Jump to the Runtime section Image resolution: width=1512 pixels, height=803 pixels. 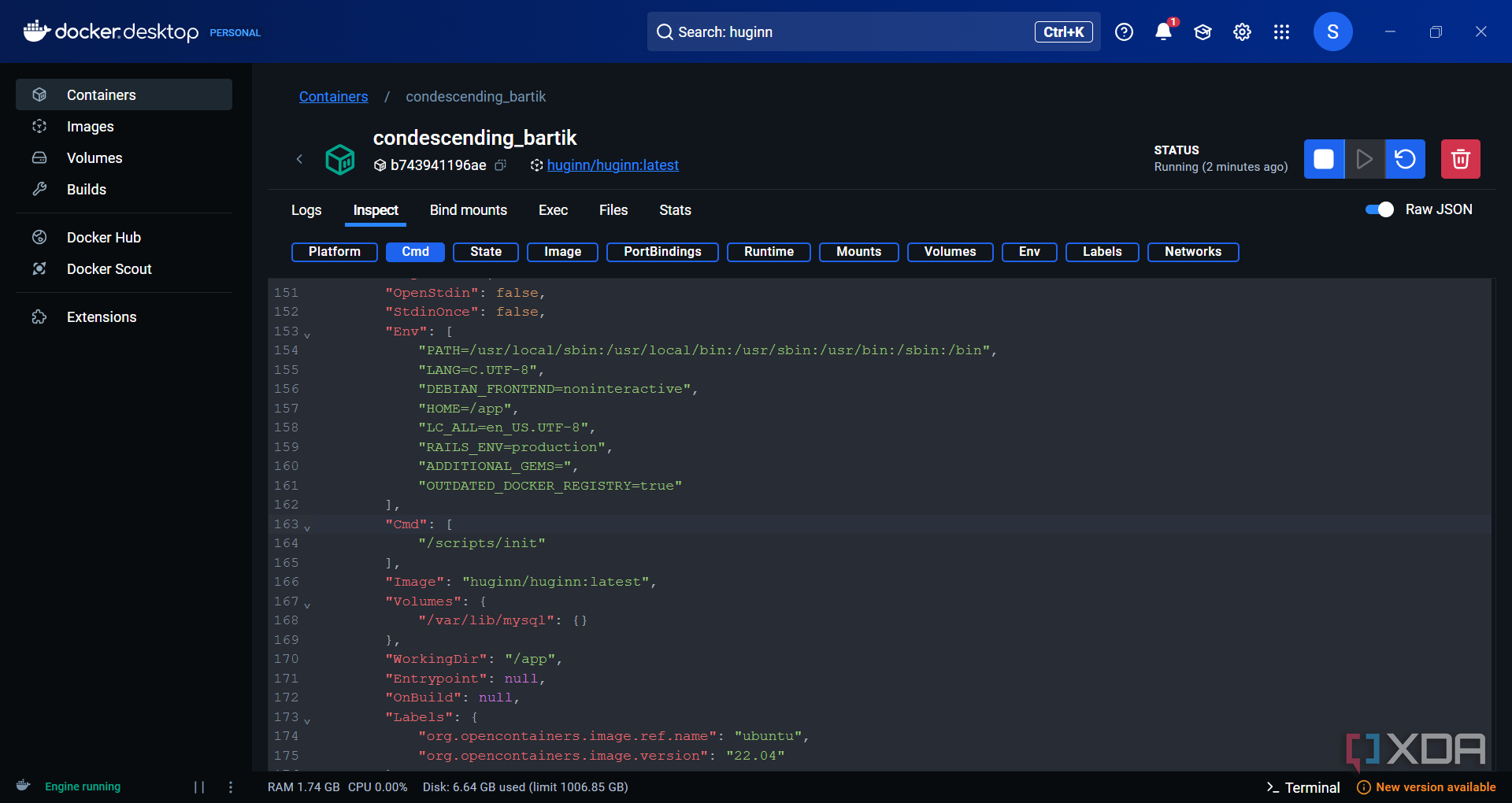769,252
